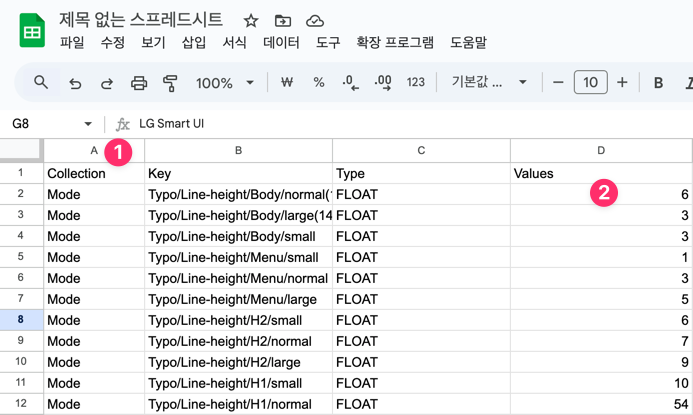Check the cloud save status icon
This screenshot has height=415, width=693.
(x=315, y=20)
